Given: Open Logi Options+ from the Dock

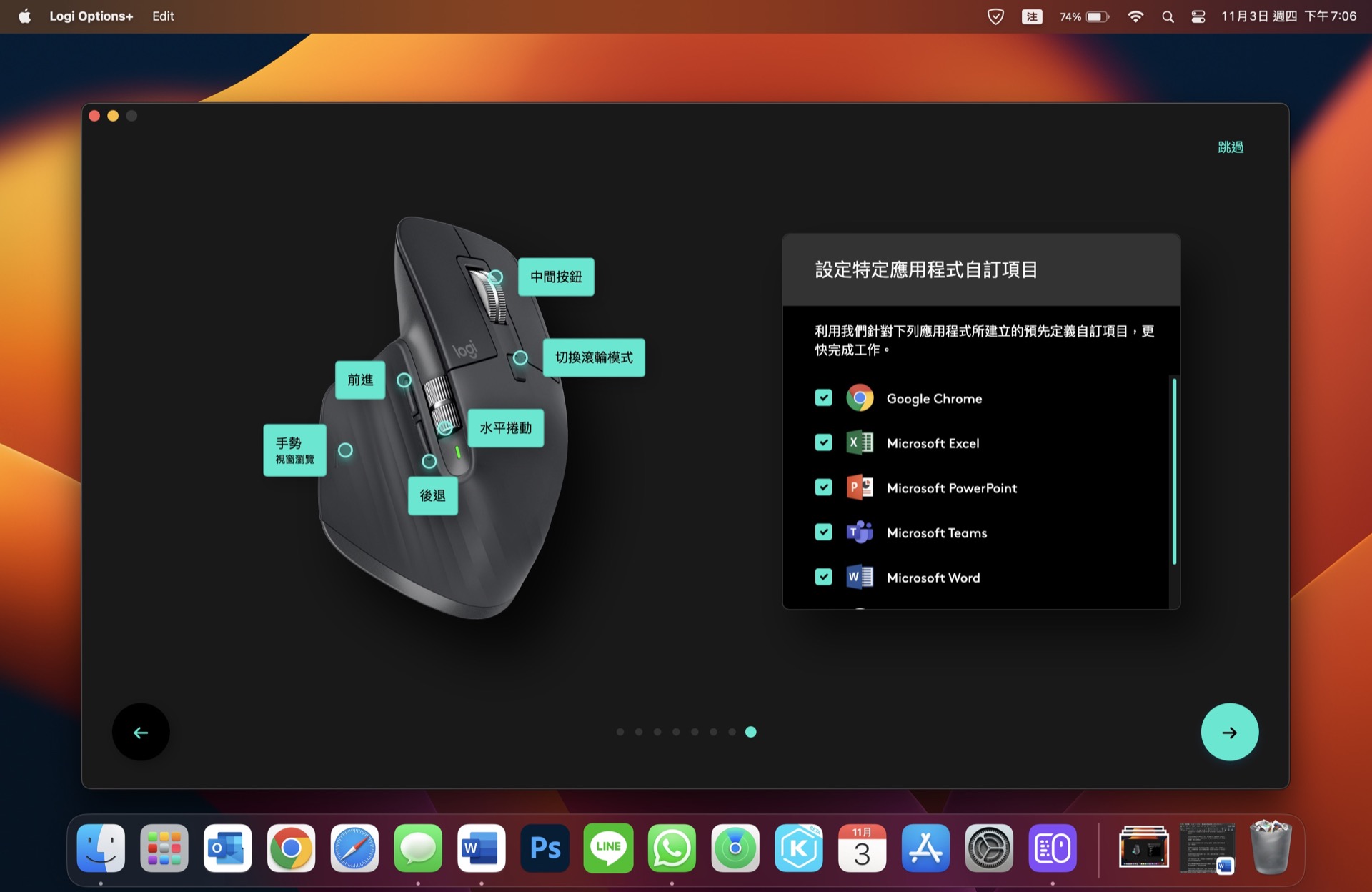Looking at the screenshot, I should click(1053, 848).
